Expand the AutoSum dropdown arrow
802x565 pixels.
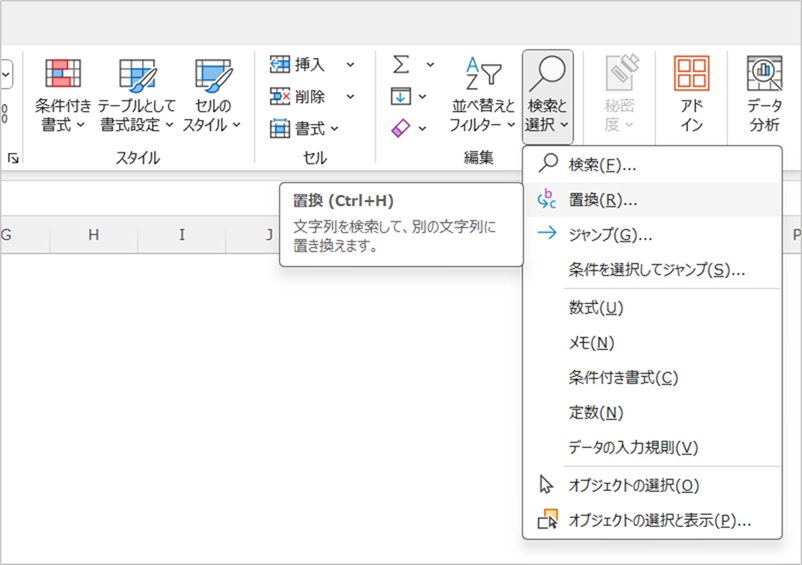[431, 64]
